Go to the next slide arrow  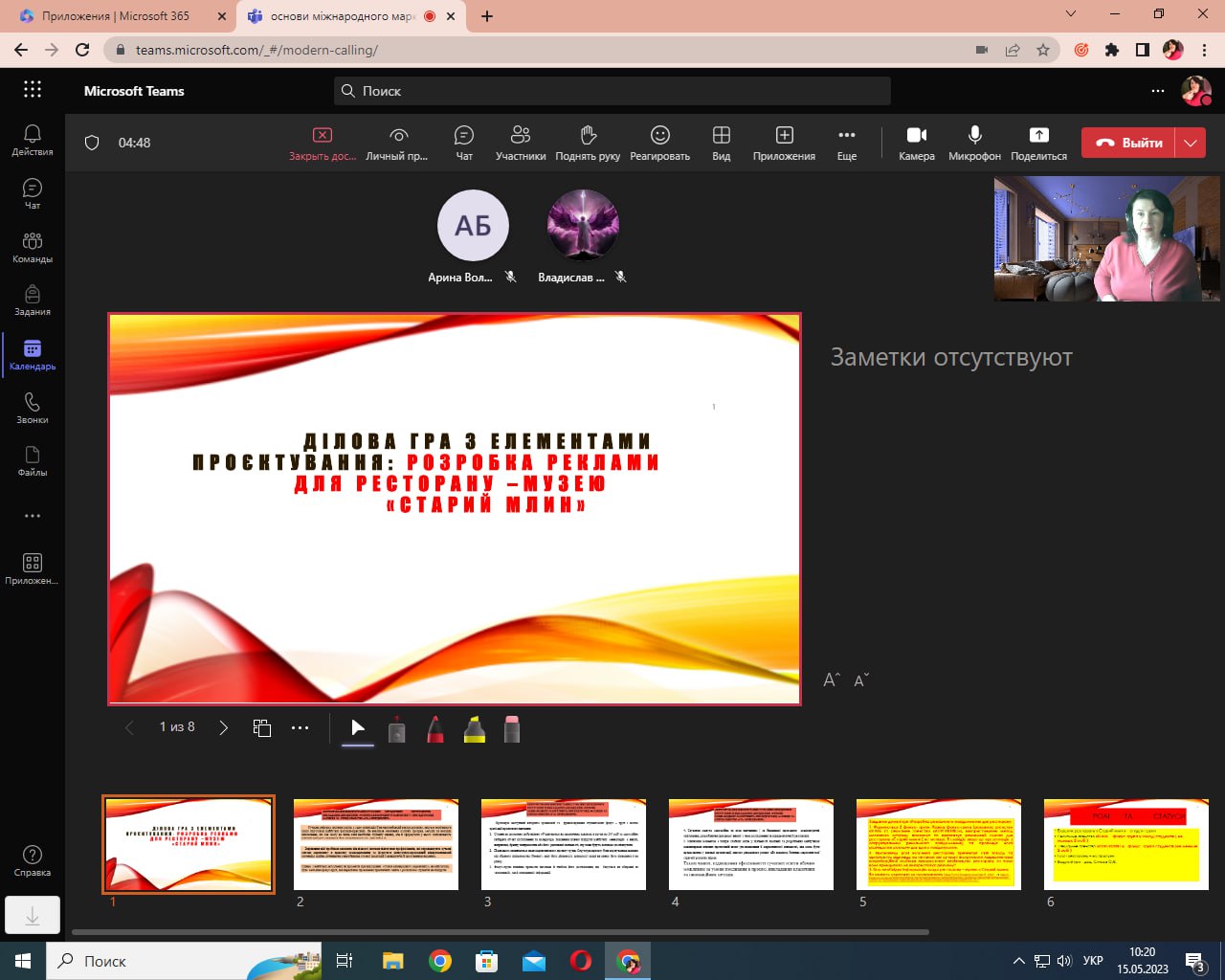pyautogui.click(x=223, y=728)
